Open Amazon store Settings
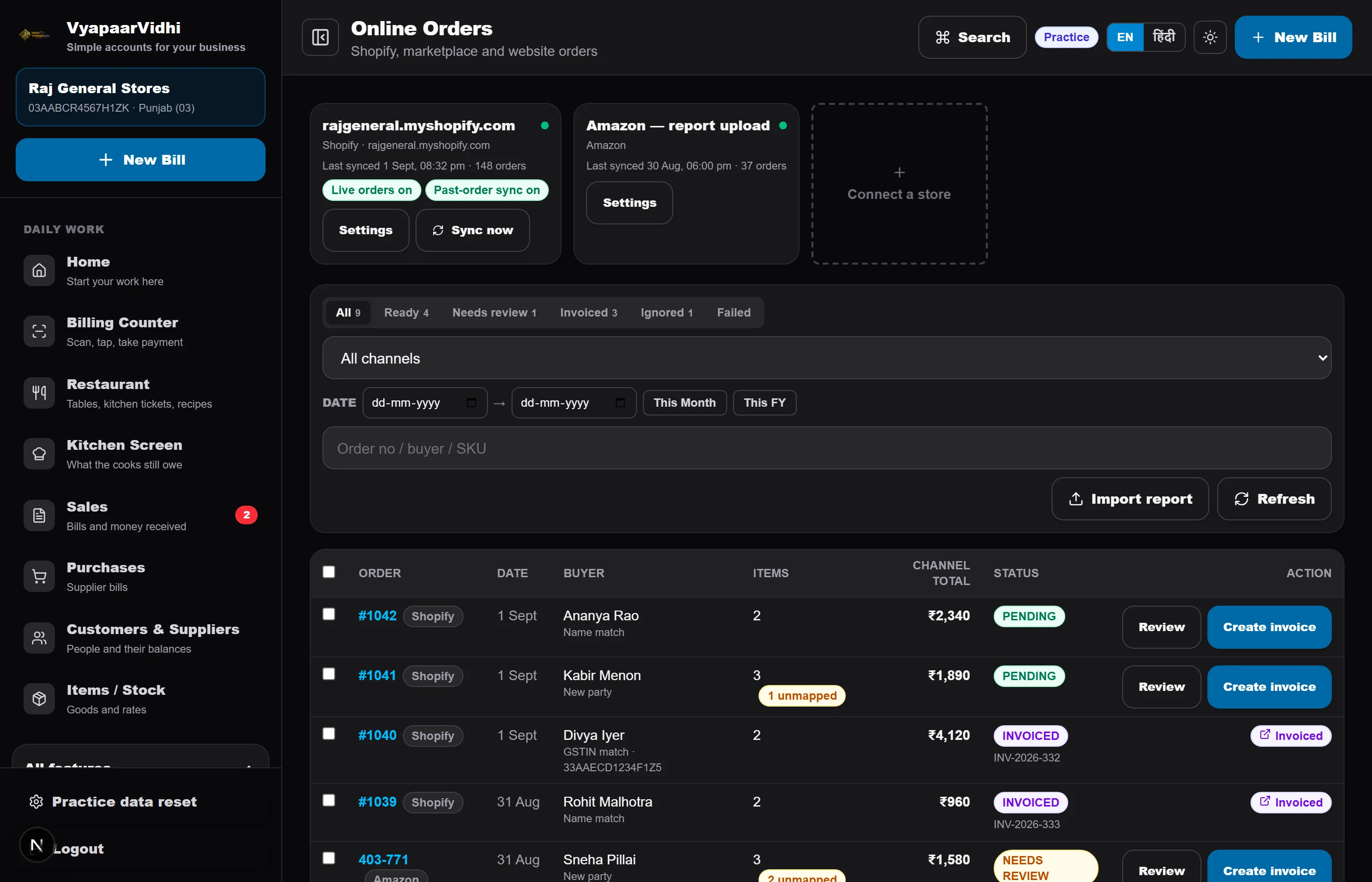The width and height of the screenshot is (1372, 882). click(629, 203)
